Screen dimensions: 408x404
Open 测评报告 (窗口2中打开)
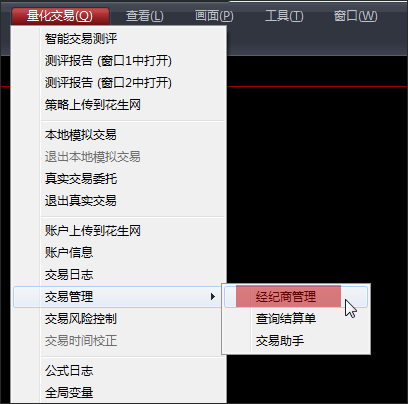tap(119, 83)
